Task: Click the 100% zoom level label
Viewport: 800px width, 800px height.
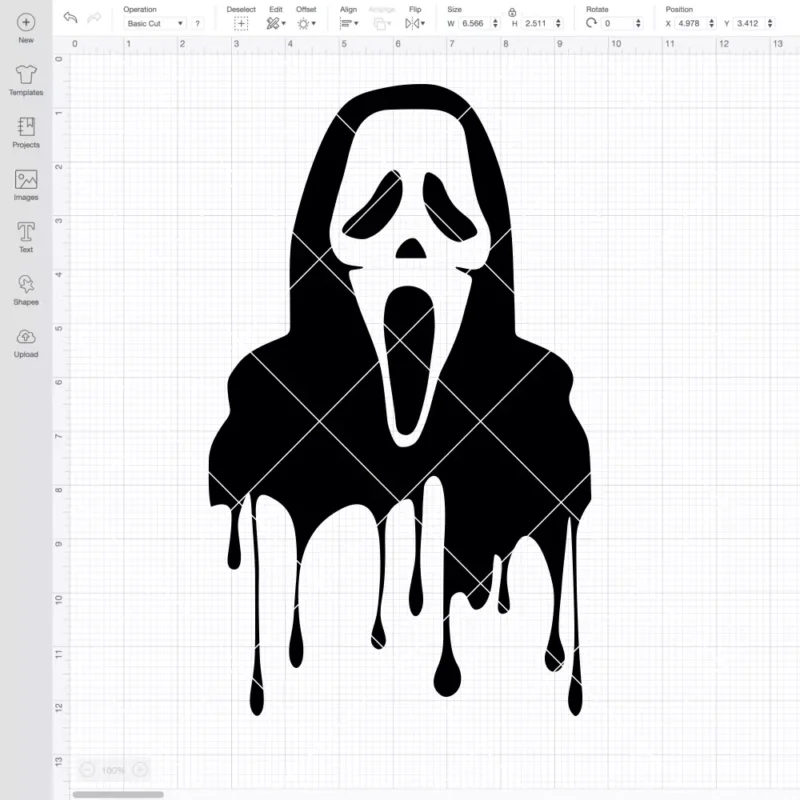Action: (x=113, y=770)
